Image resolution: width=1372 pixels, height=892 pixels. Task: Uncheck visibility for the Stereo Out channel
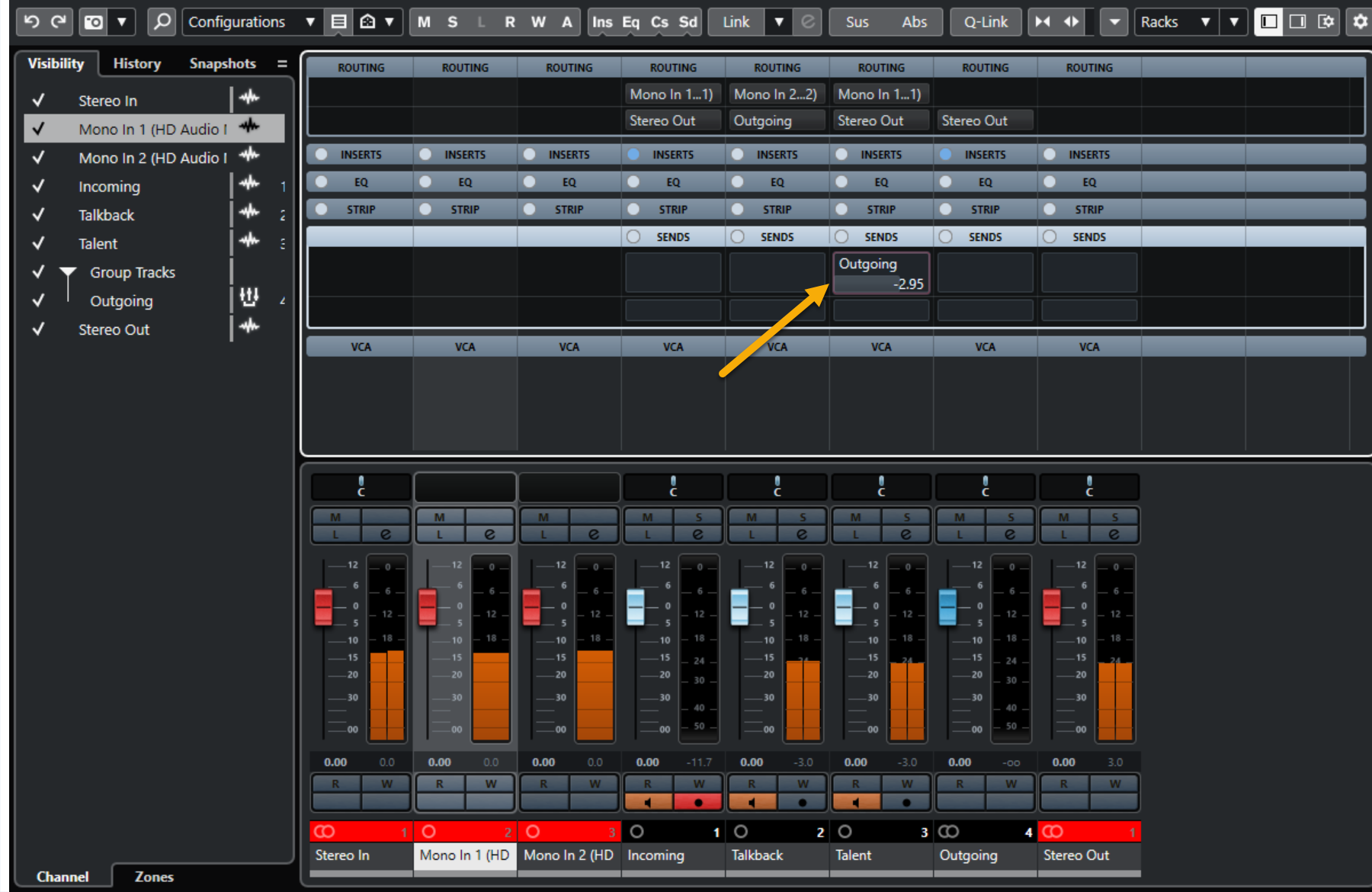38,329
